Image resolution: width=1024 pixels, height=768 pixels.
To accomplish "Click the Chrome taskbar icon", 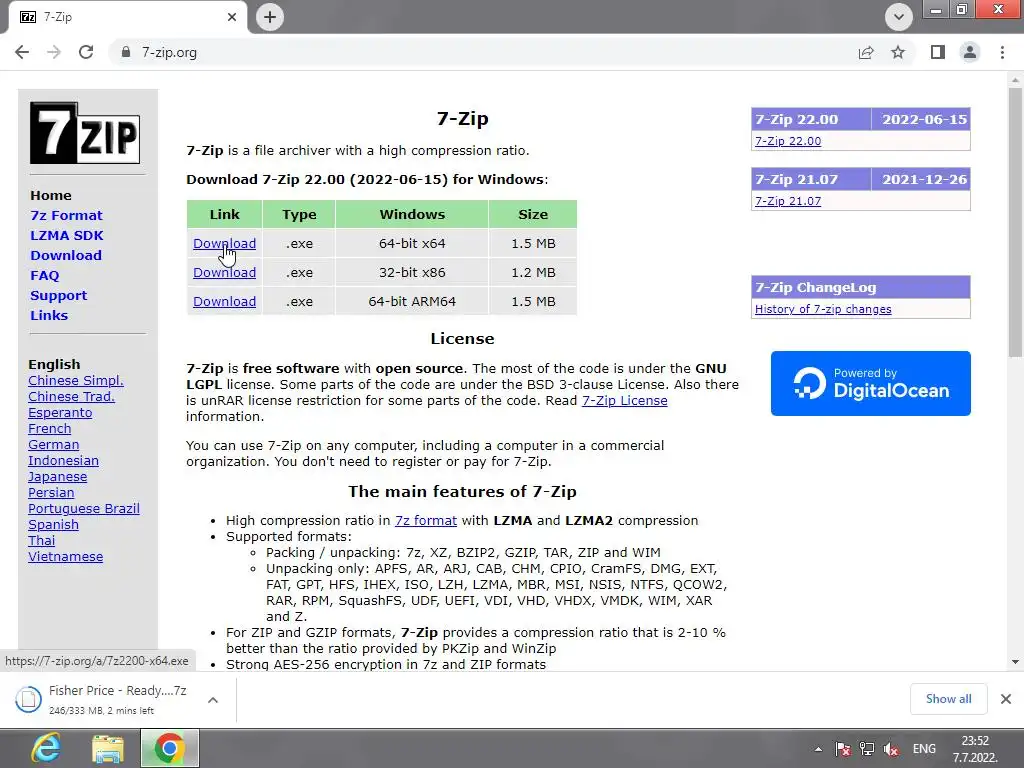I will point(169,748).
